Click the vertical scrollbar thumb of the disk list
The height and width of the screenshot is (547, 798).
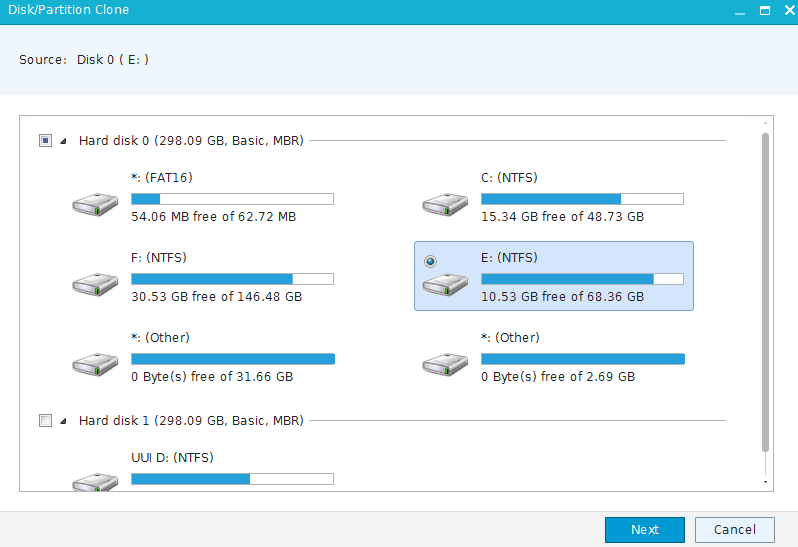(765, 292)
